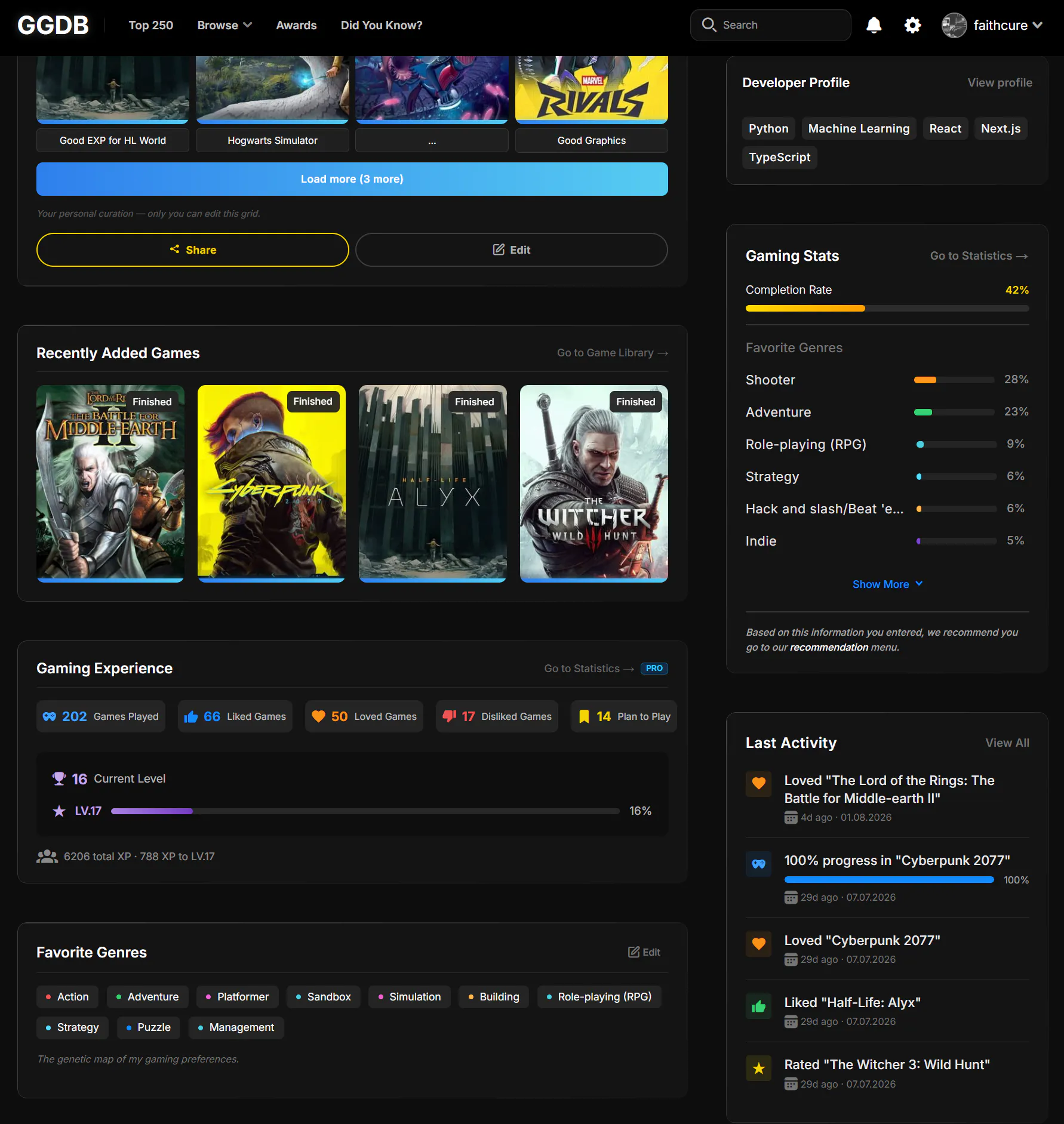
Task: Click the search magnifier icon
Action: 709,24
